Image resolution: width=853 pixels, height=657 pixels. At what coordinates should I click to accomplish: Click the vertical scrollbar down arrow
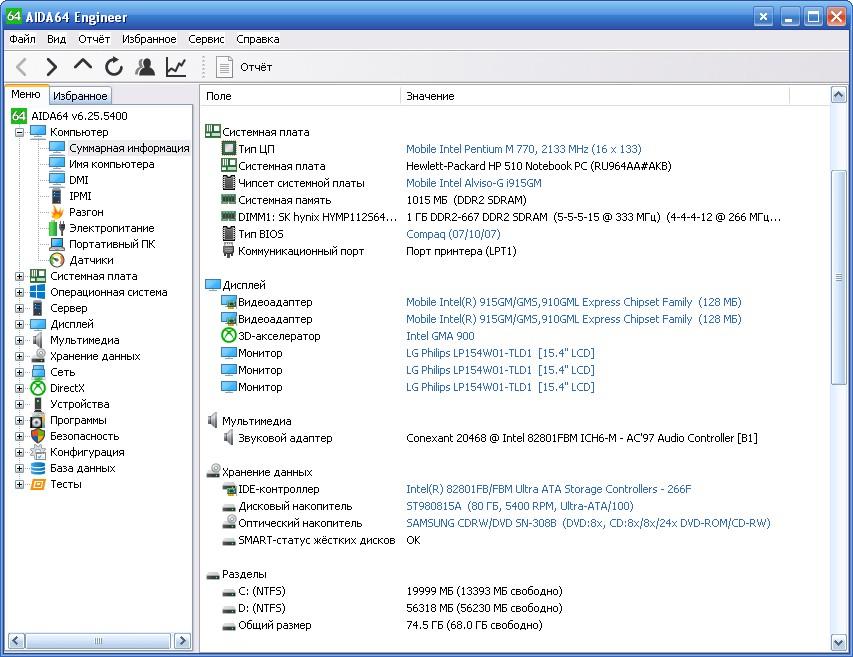pyautogui.click(x=838, y=643)
